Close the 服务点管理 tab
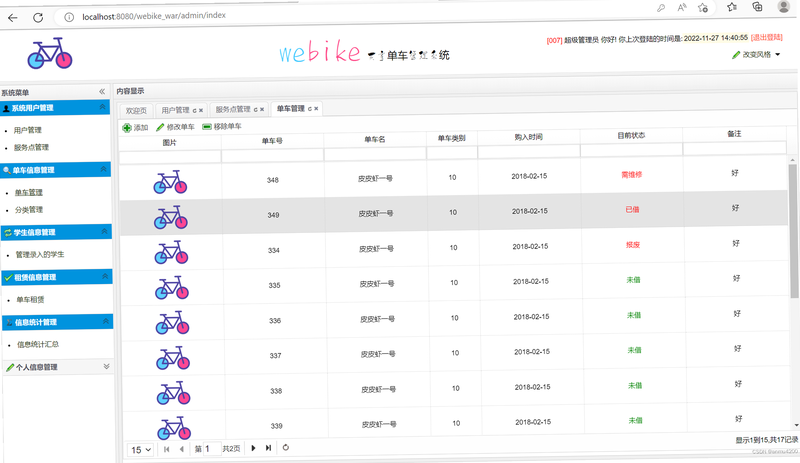 pos(262,109)
